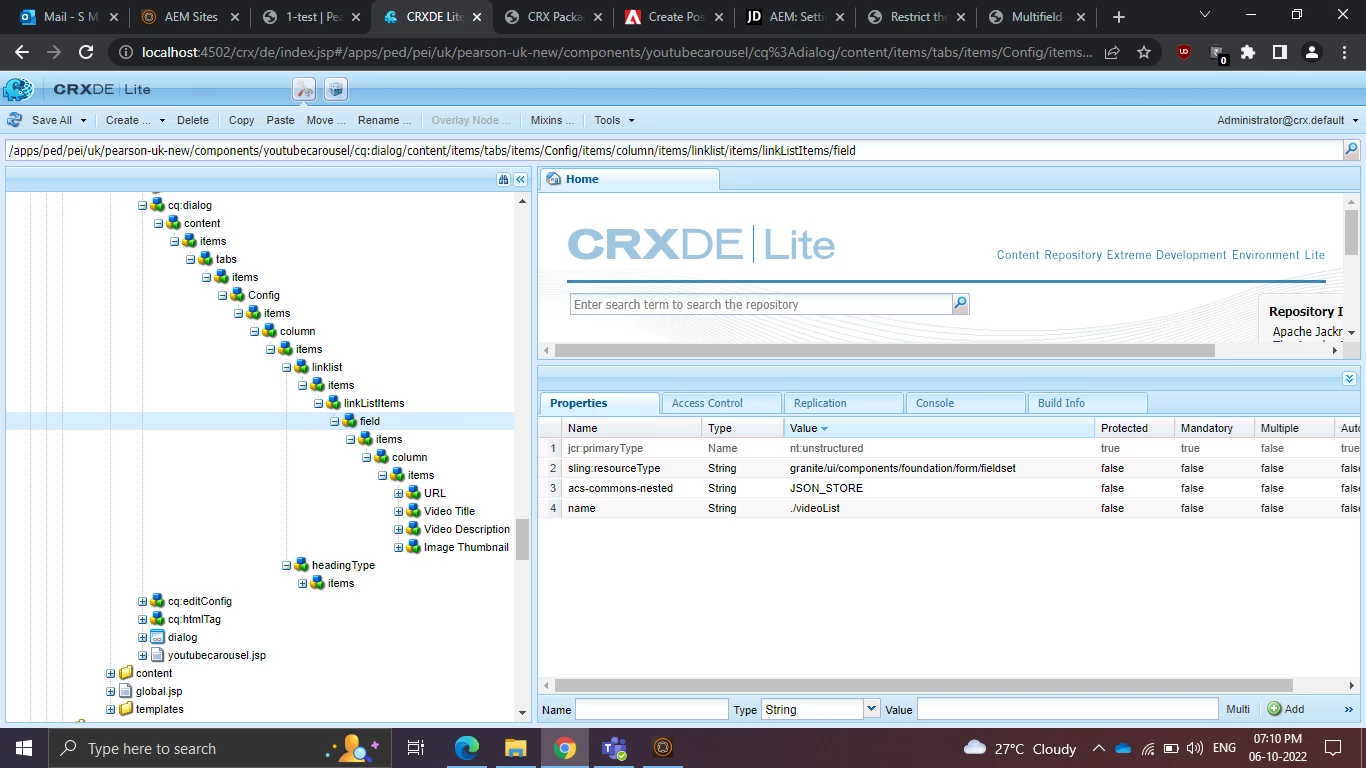The height and width of the screenshot is (768, 1366).
Task: Open the Chrome profile avatar icon
Action: (1314, 53)
